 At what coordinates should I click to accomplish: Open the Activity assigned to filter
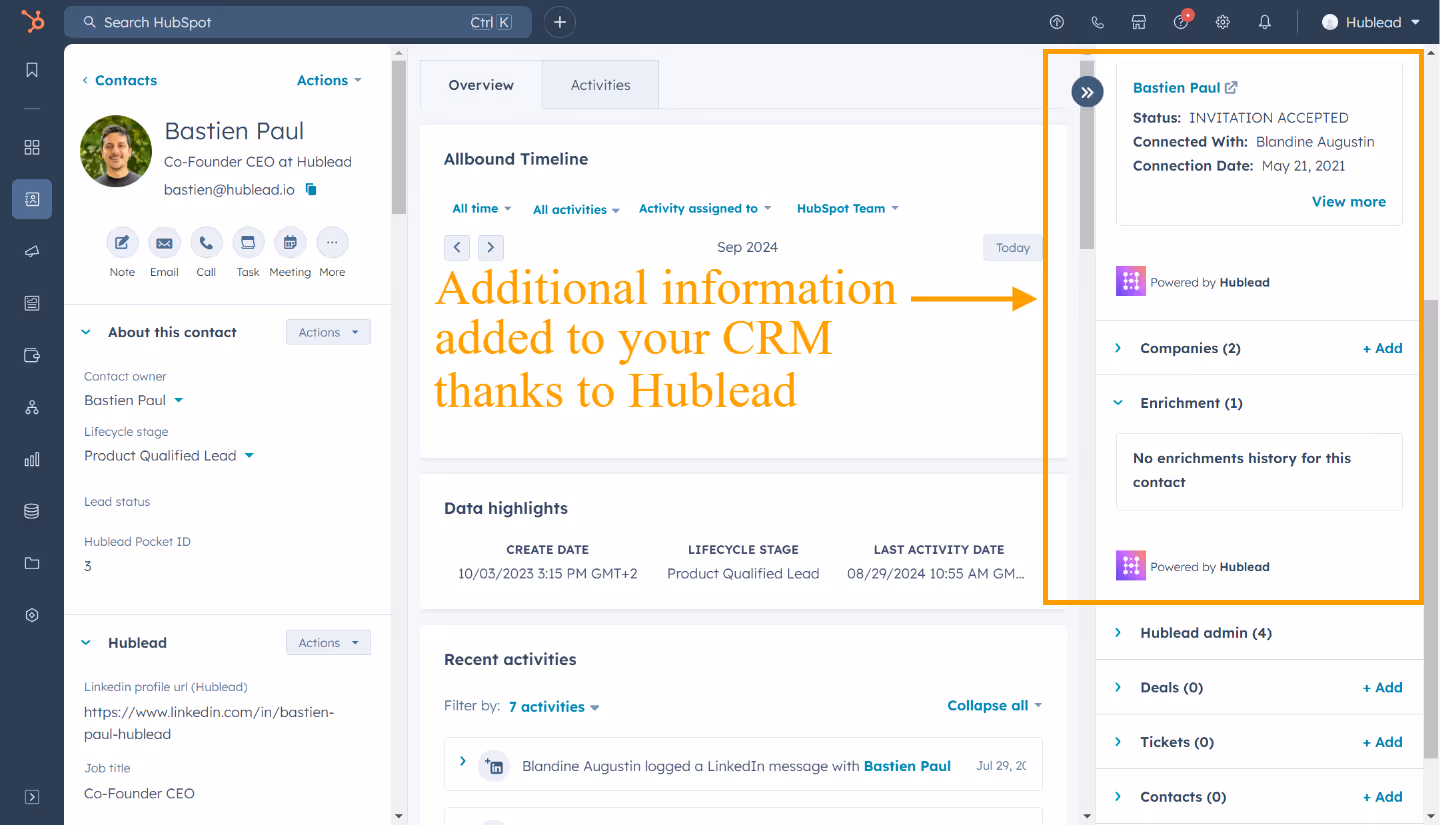705,208
